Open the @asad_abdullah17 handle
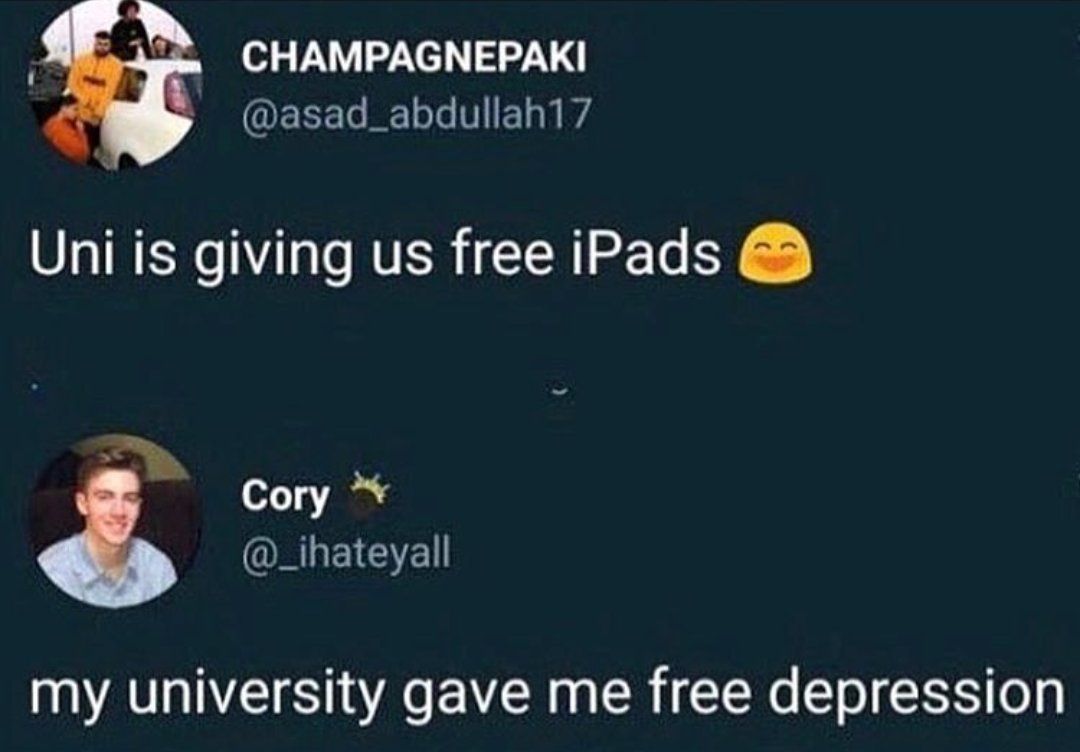Viewport: 1080px width, 752px height. pyautogui.click(x=416, y=115)
